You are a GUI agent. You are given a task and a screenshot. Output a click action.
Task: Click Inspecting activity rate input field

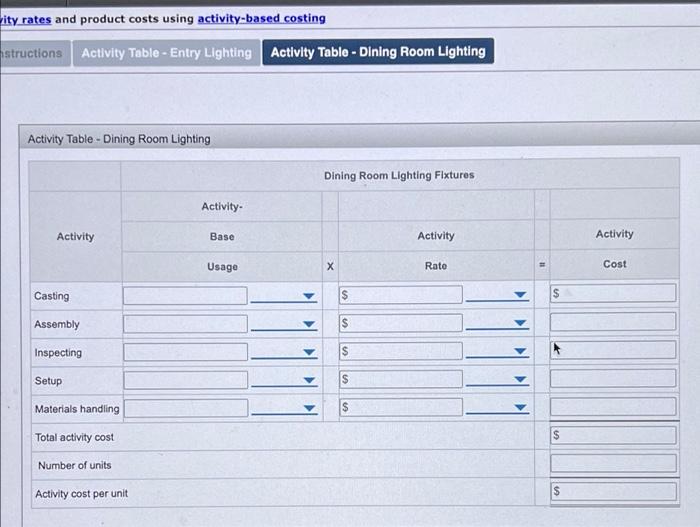tap(400, 351)
